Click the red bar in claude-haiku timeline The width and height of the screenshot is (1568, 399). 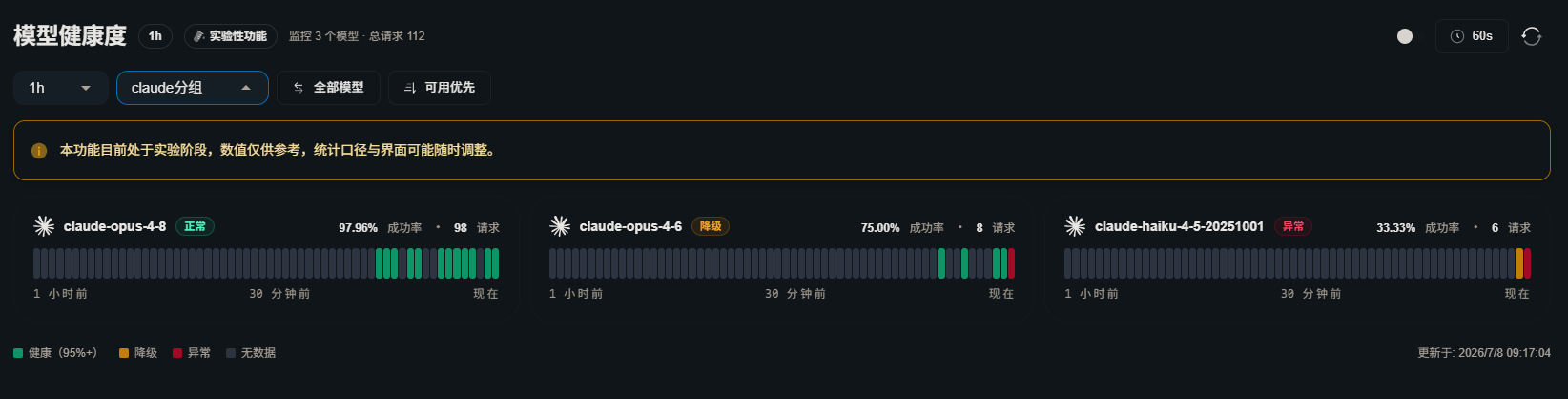click(x=1527, y=263)
